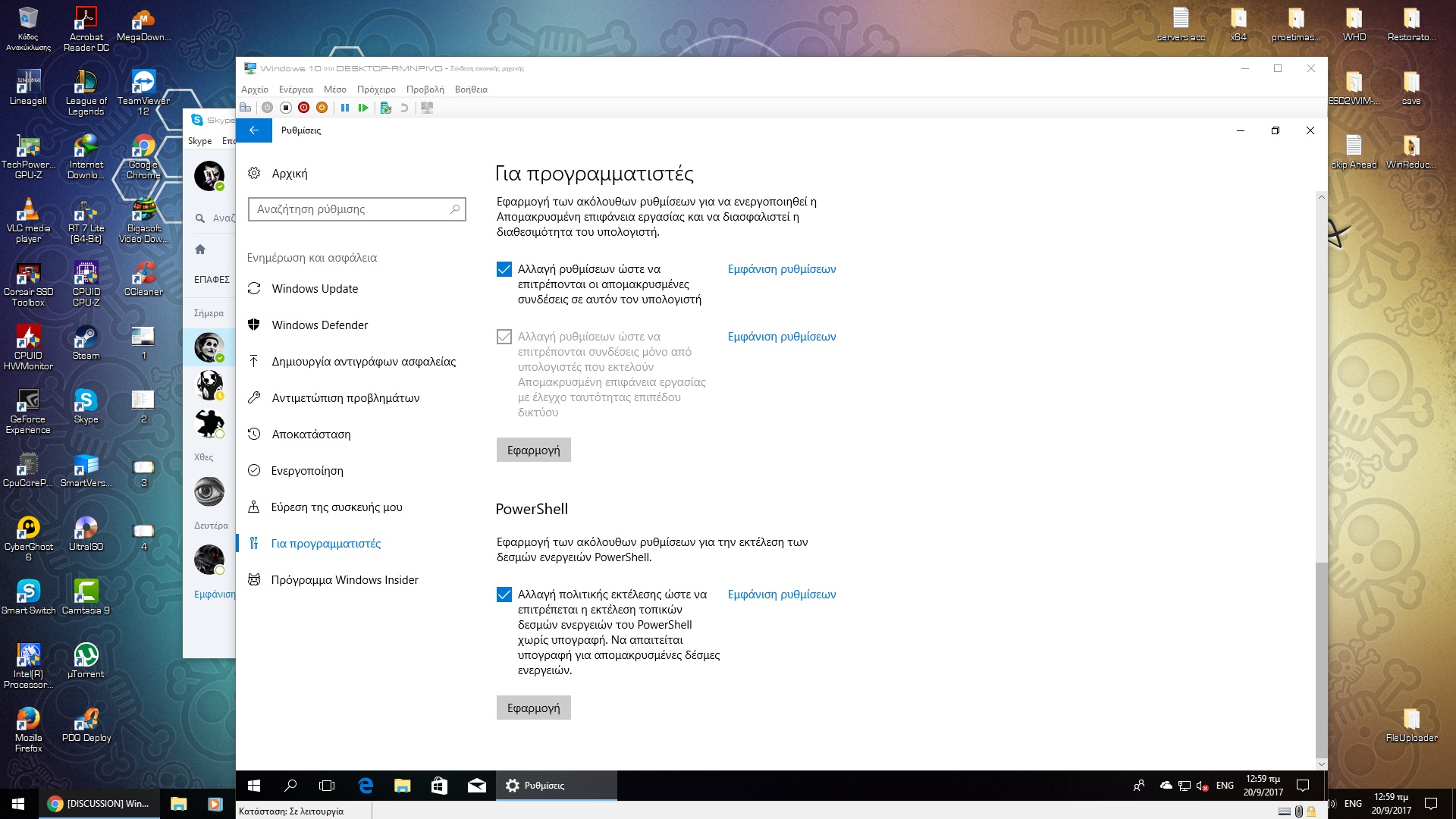Click the lock icon in VM status bar
The height and width of the screenshot is (819, 1456).
tap(1310, 811)
